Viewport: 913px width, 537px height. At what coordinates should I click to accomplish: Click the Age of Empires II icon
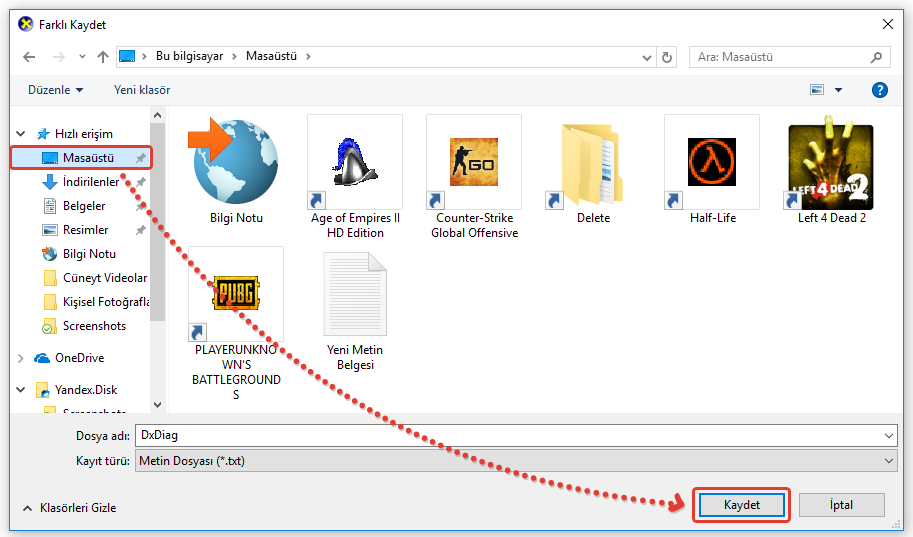[354, 162]
